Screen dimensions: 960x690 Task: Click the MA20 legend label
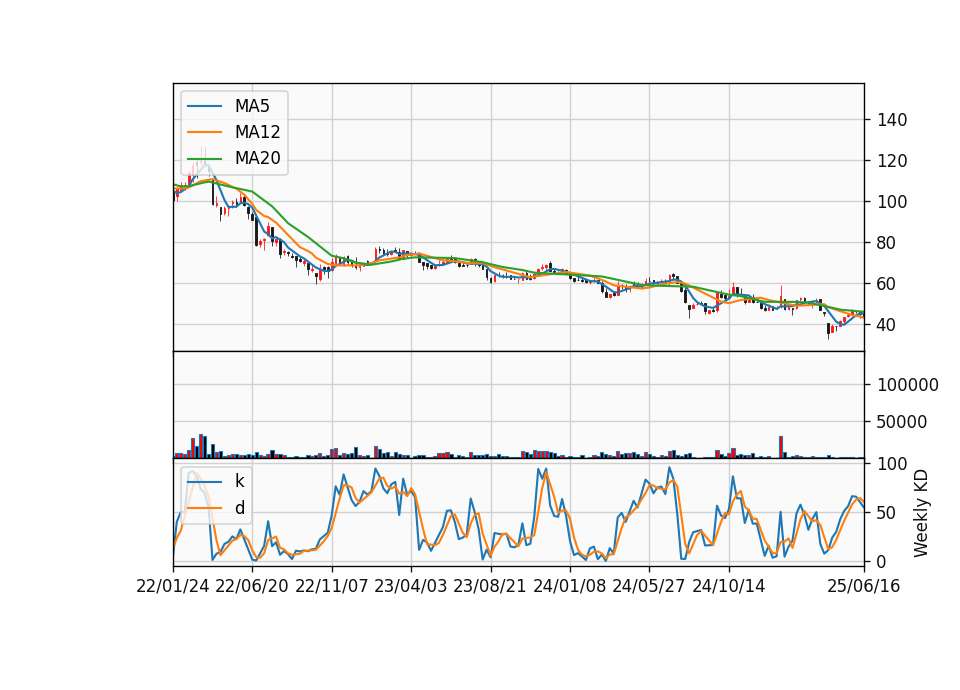[x=257, y=158]
